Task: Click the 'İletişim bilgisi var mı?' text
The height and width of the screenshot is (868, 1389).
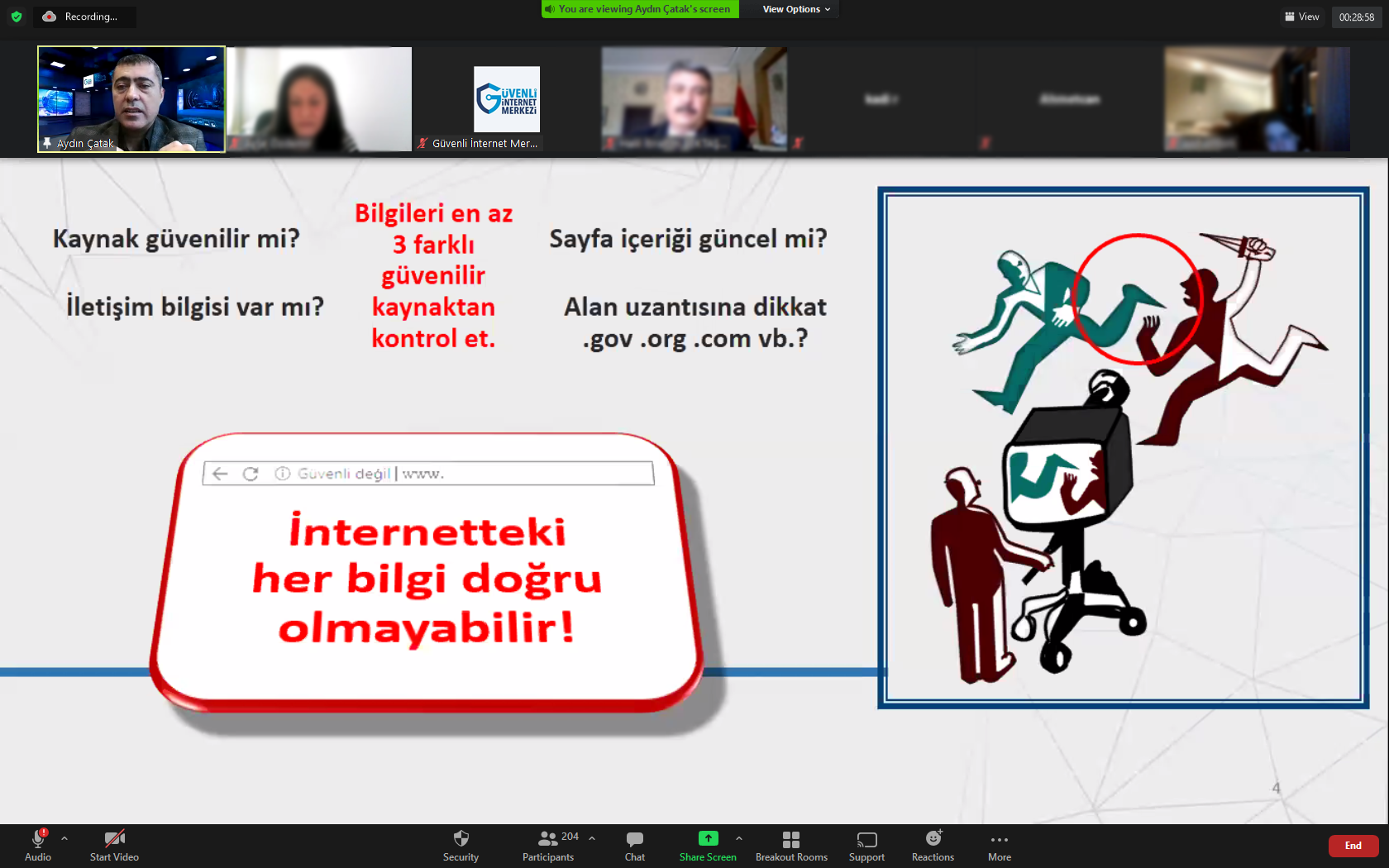Action: click(195, 307)
